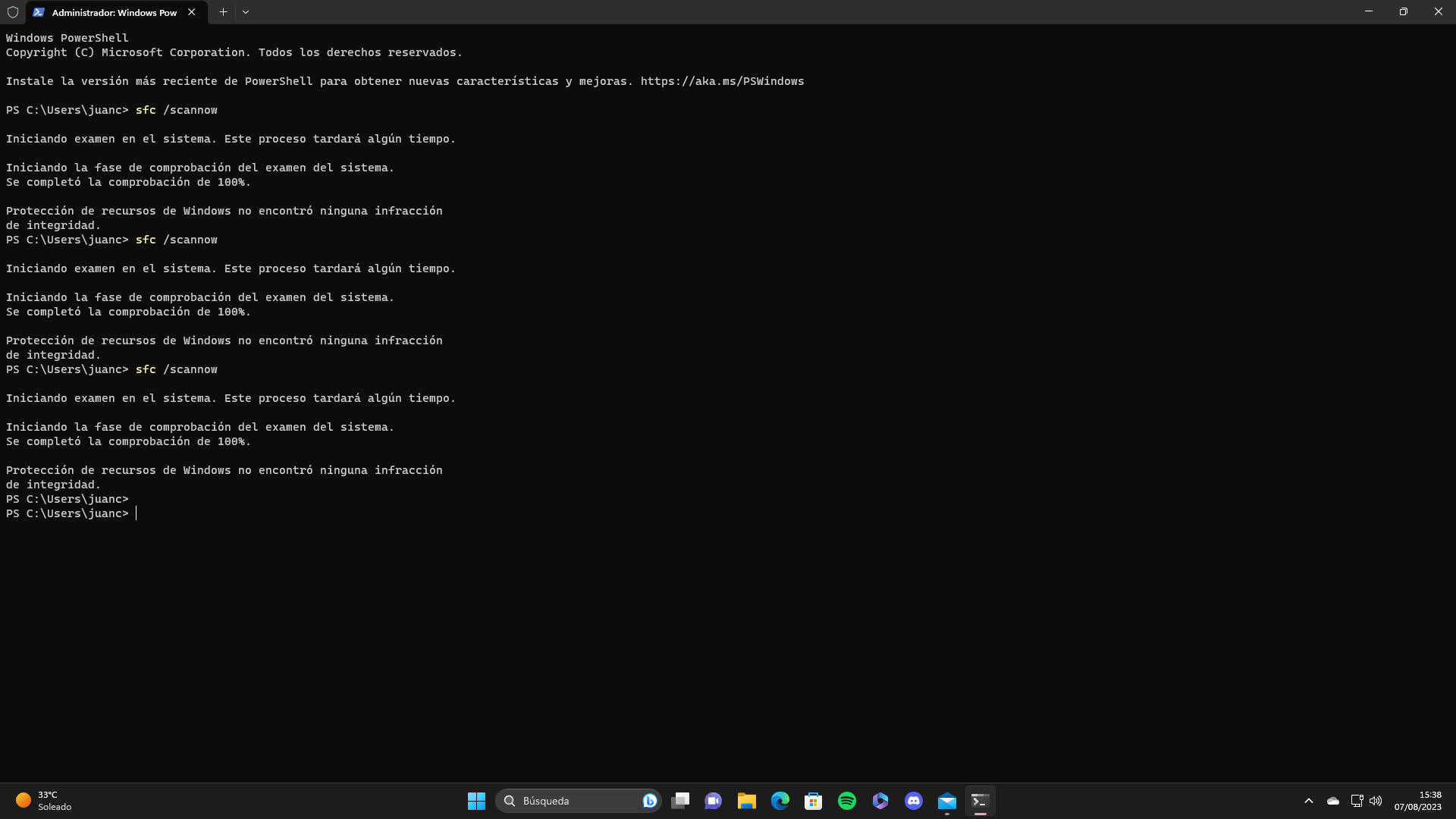1456x819 pixels.
Task: Open a new terminal tab with plus button
Action: pos(223,12)
